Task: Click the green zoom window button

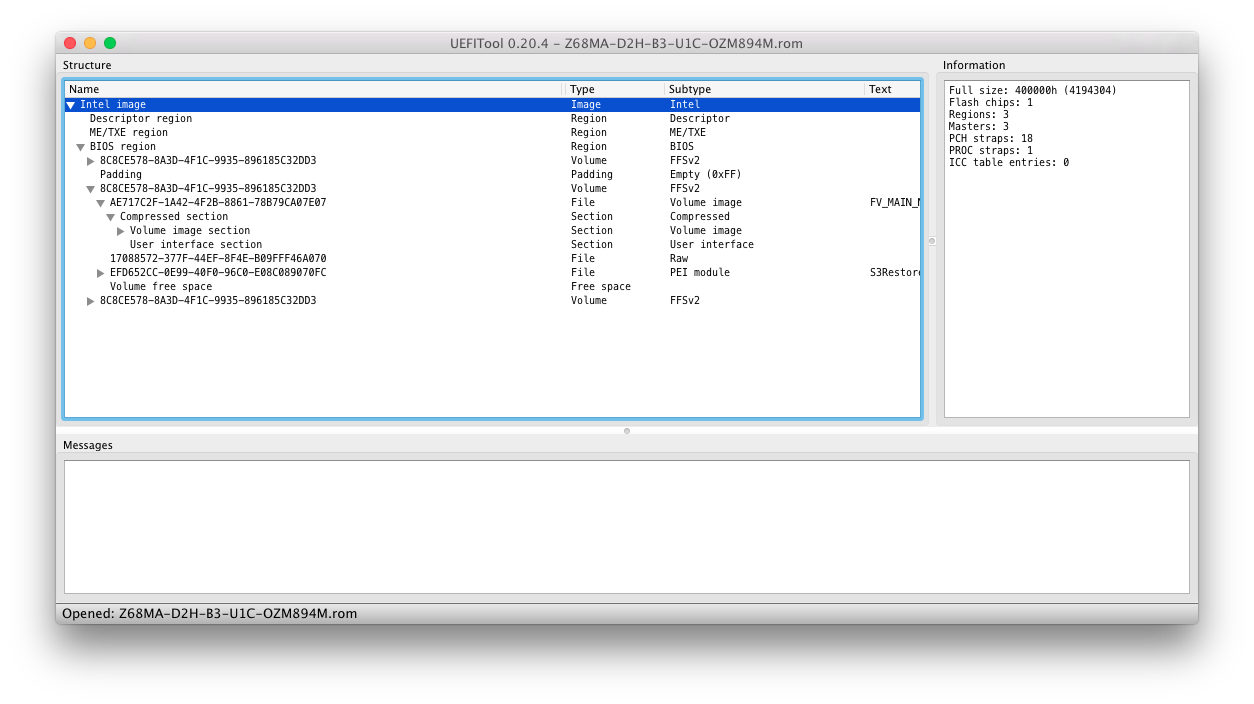Action: (x=110, y=43)
